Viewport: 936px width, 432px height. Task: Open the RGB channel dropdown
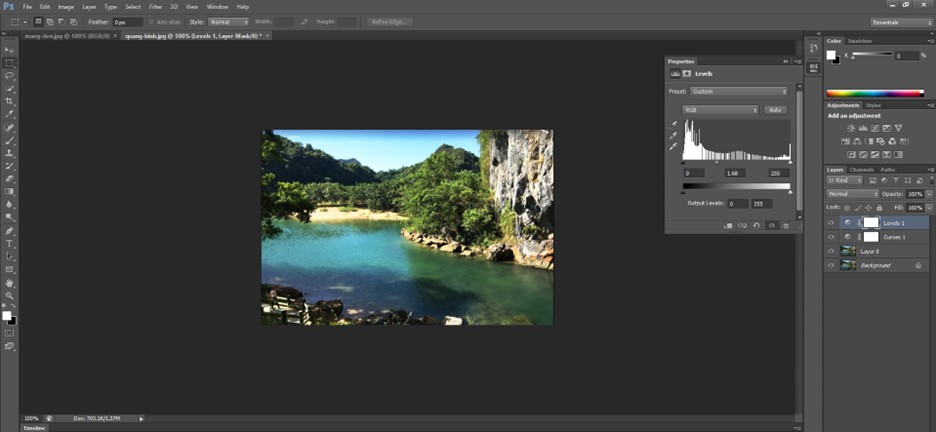[720, 110]
